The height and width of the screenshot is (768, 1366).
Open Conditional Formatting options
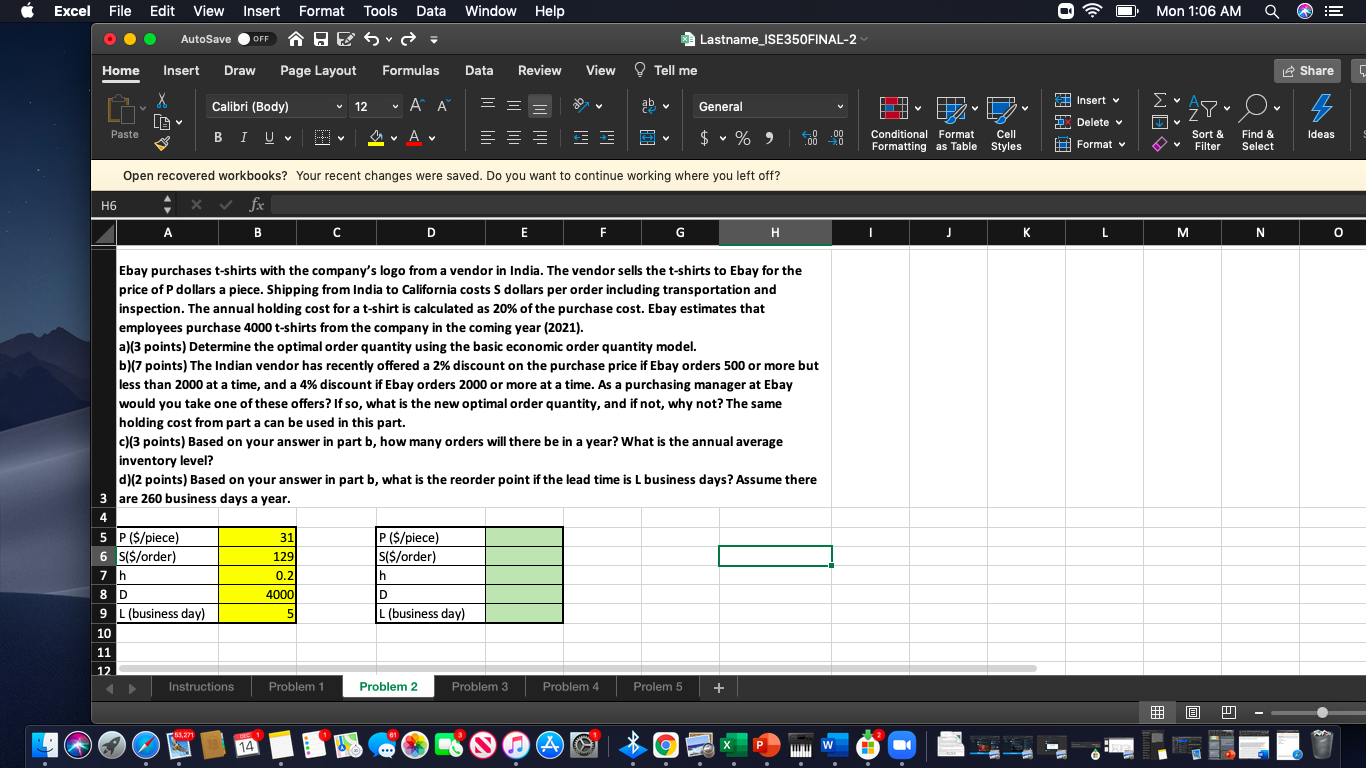pyautogui.click(x=897, y=120)
